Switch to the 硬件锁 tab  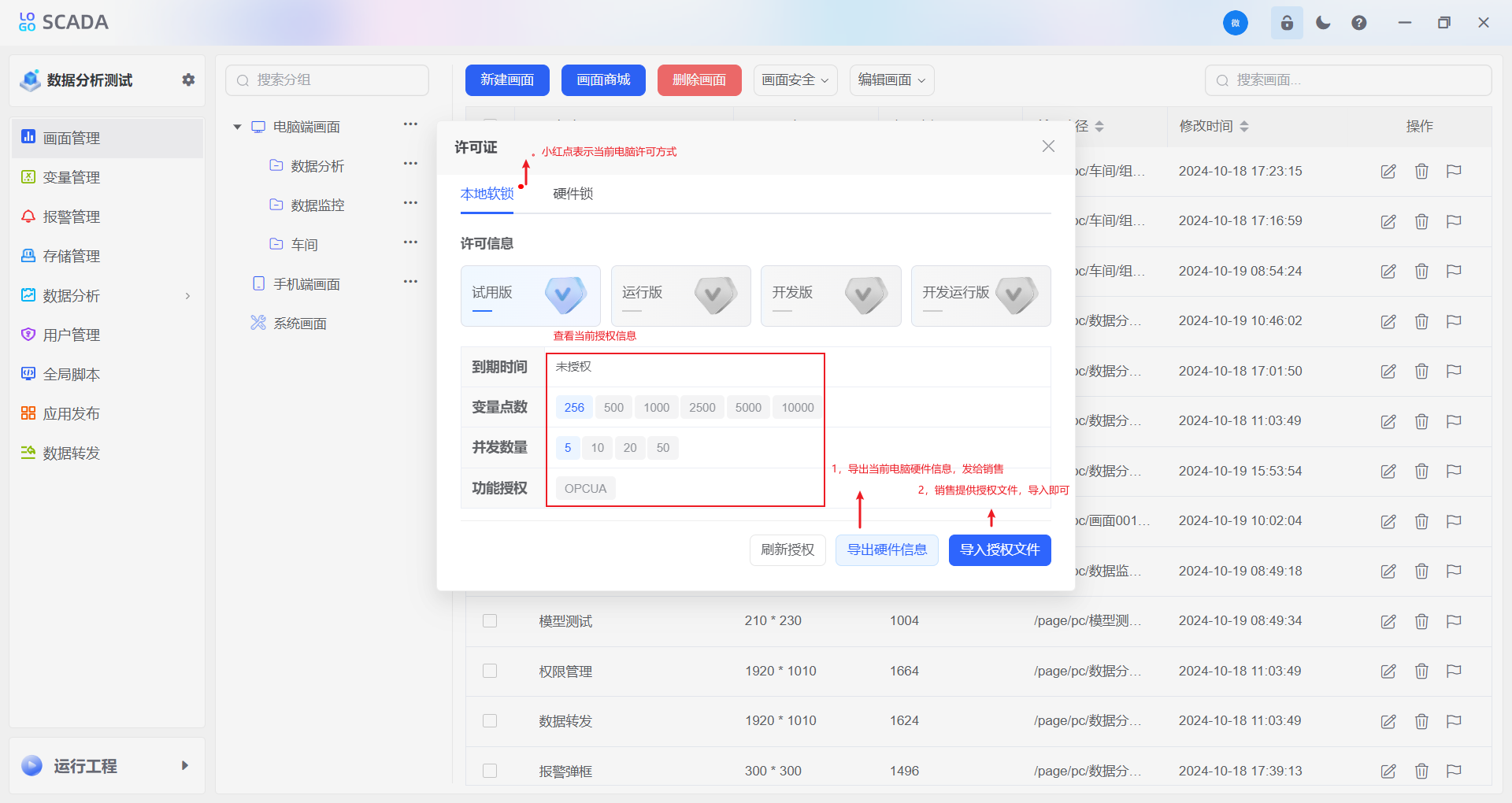click(573, 194)
